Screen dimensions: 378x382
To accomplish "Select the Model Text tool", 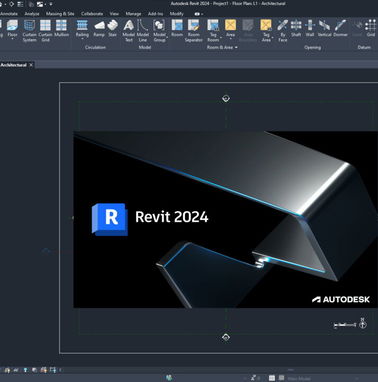I will coord(129,31).
